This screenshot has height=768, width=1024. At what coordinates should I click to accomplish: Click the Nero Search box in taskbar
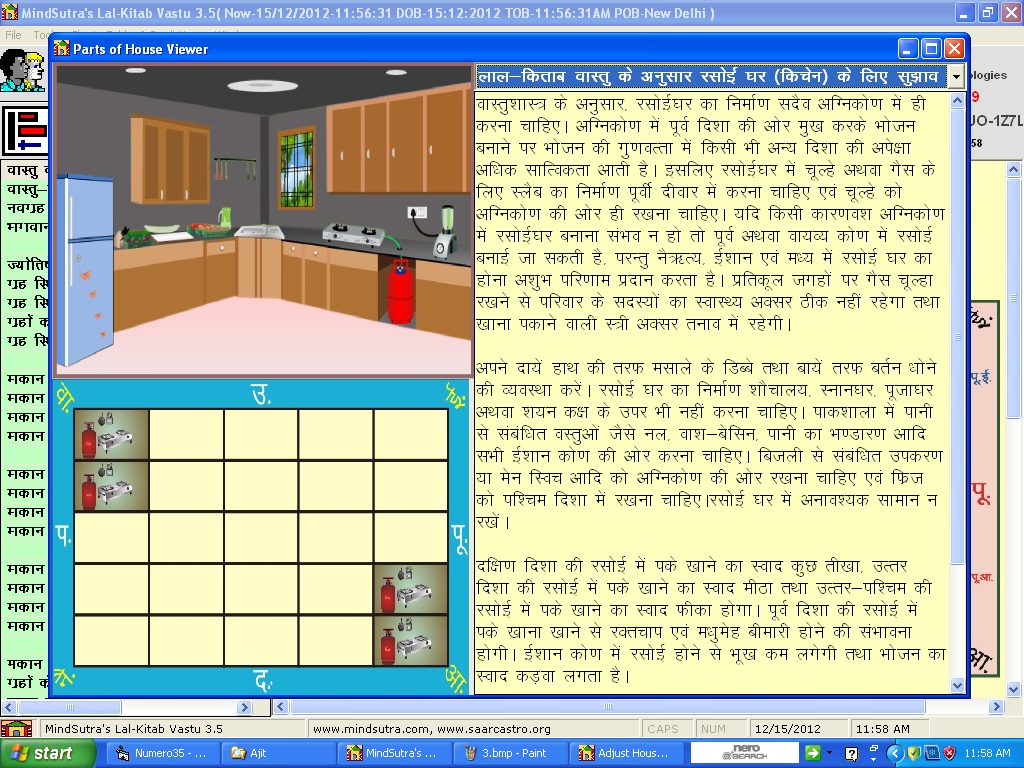(744, 753)
